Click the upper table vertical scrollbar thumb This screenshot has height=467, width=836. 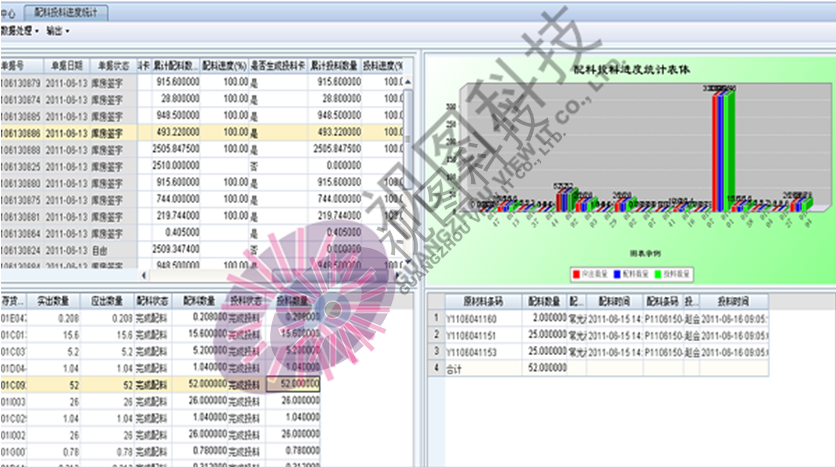click(x=408, y=140)
